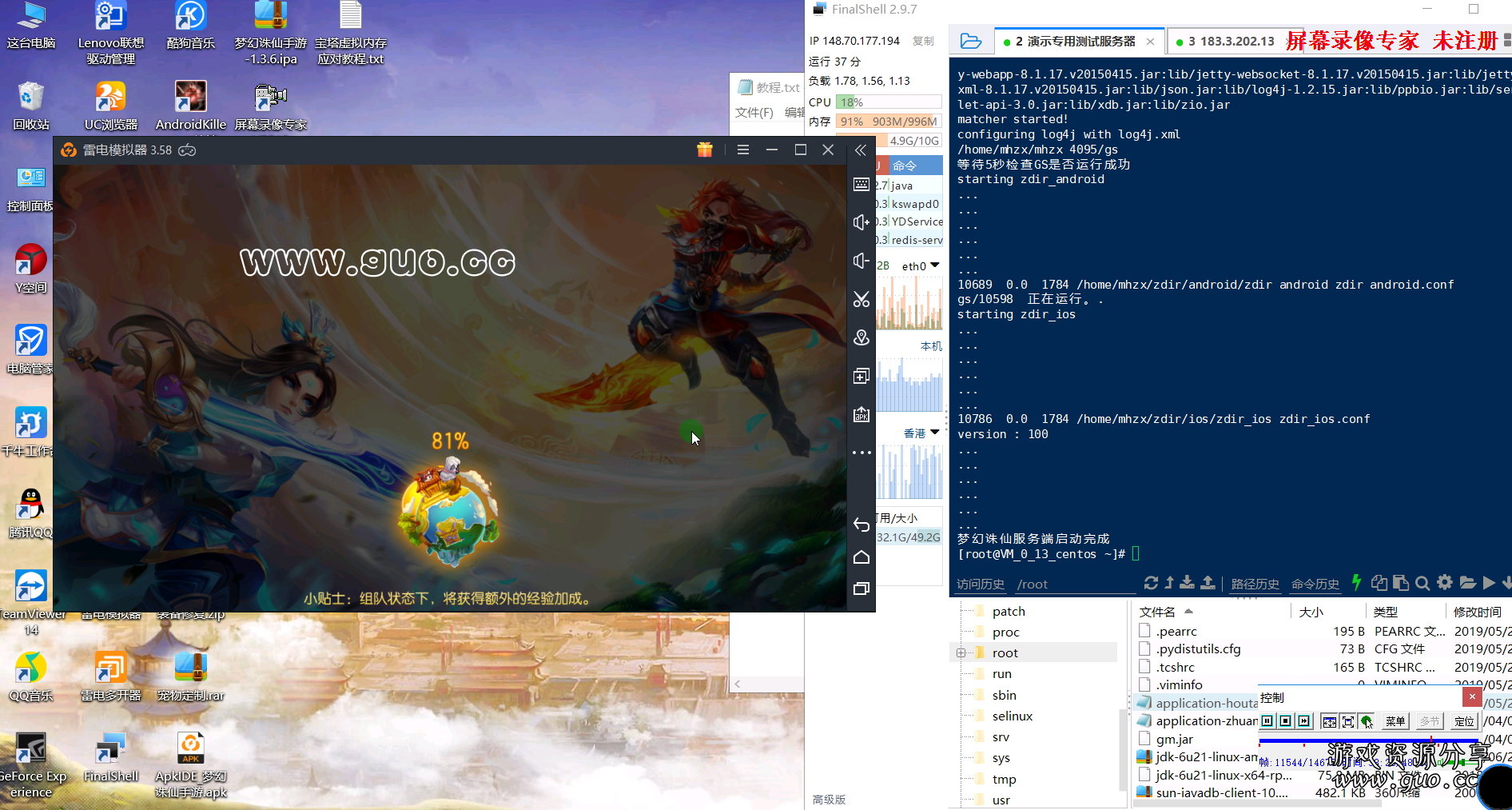Click the green lightning bolt icon

pyautogui.click(x=1356, y=583)
